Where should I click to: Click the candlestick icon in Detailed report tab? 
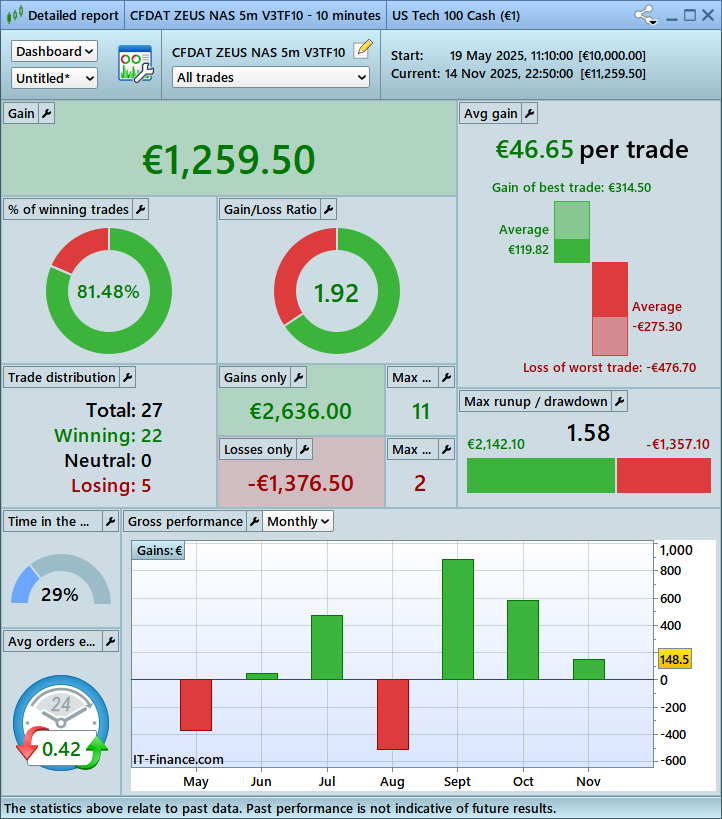click(x=15, y=15)
